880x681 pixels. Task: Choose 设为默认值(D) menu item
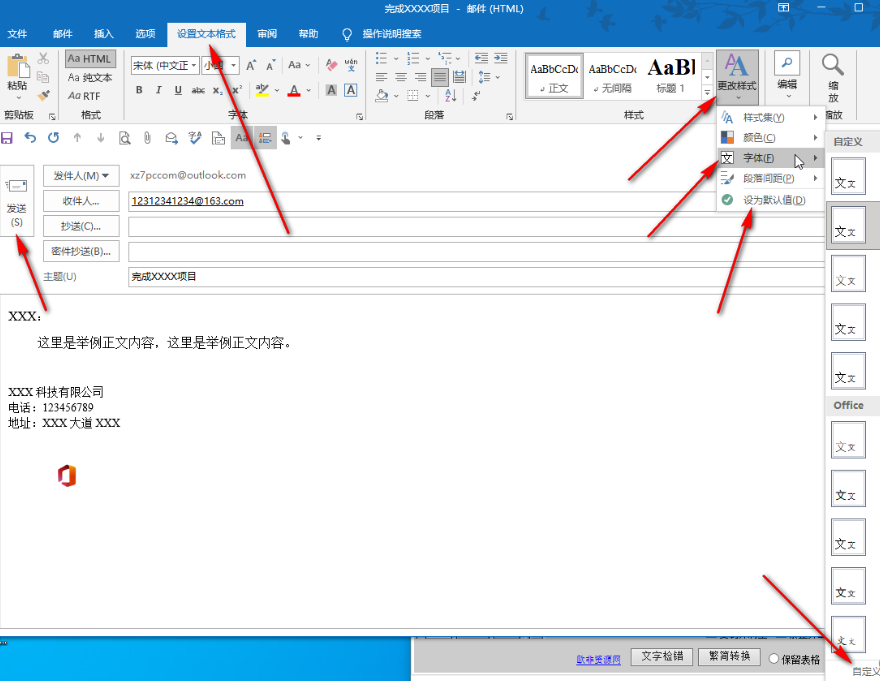(x=770, y=200)
